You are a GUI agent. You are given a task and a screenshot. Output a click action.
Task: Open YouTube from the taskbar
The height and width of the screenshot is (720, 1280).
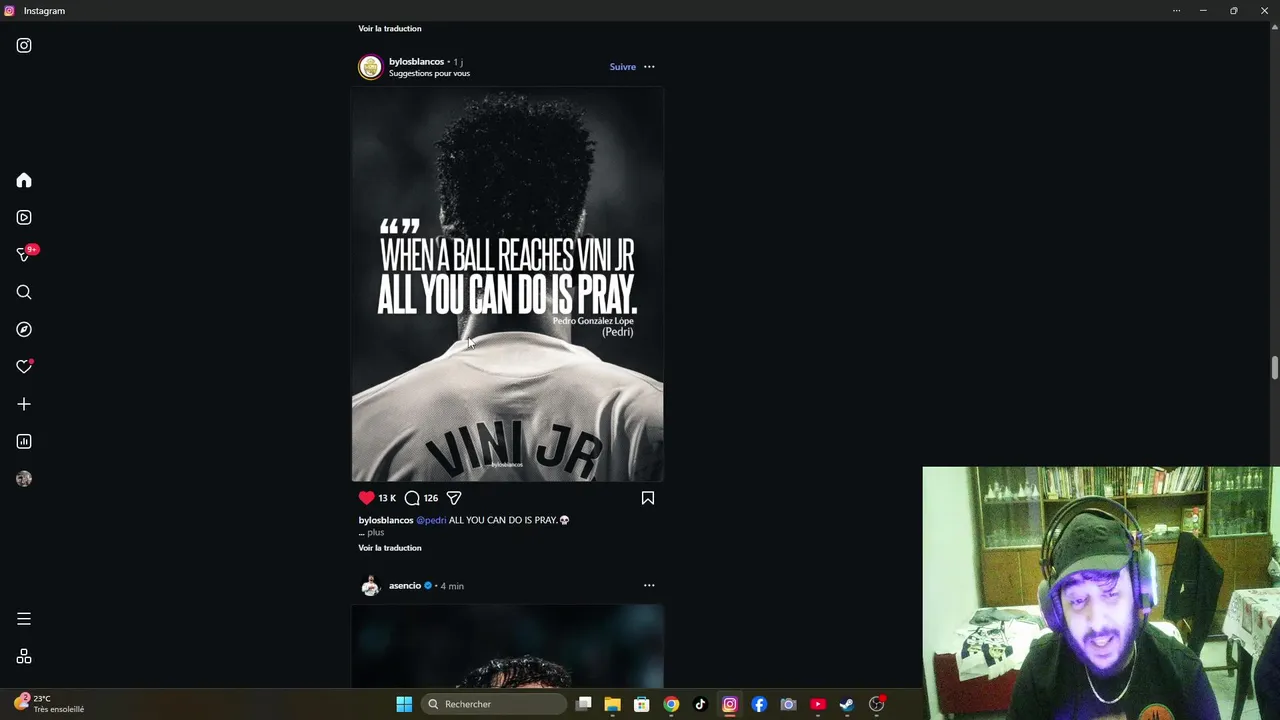[818, 704]
